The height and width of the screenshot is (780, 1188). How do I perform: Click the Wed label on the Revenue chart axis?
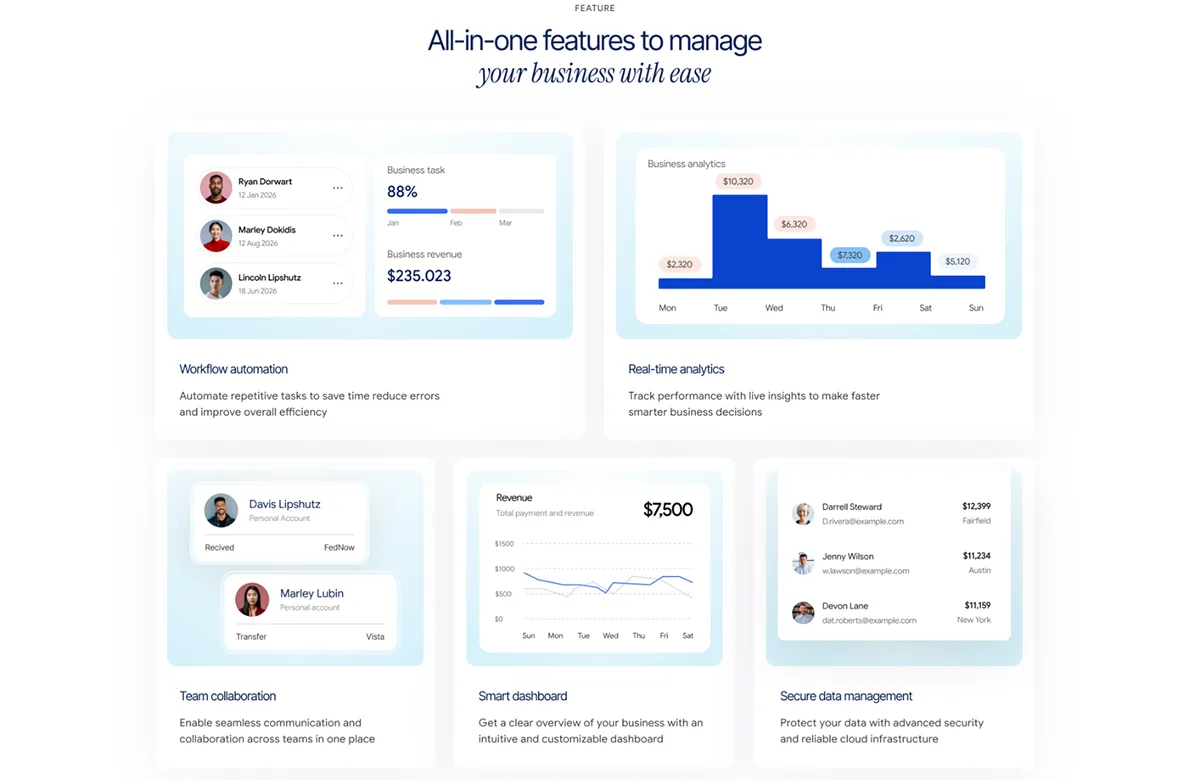click(610, 636)
